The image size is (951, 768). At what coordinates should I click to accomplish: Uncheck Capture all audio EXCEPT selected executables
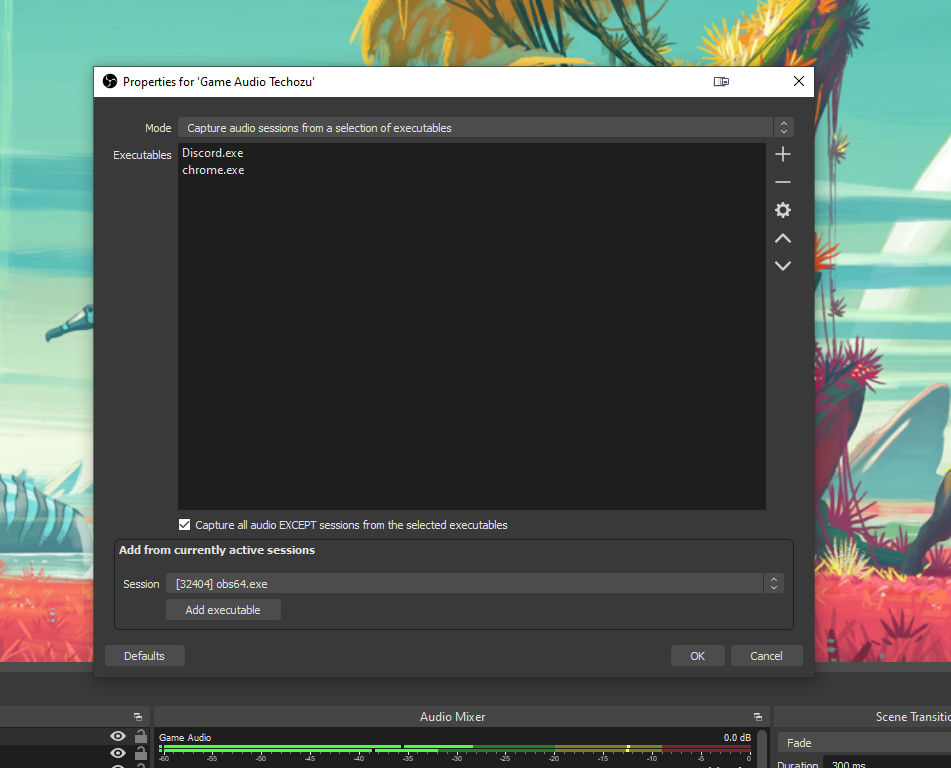coord(184,525)
